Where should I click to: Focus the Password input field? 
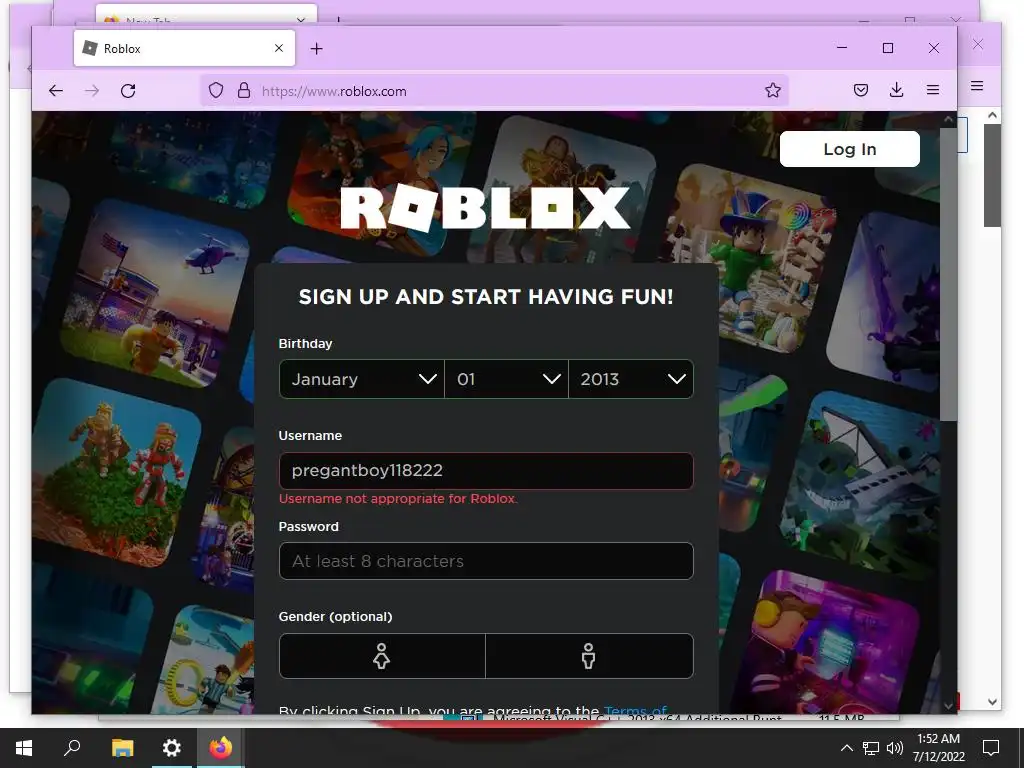486,561
